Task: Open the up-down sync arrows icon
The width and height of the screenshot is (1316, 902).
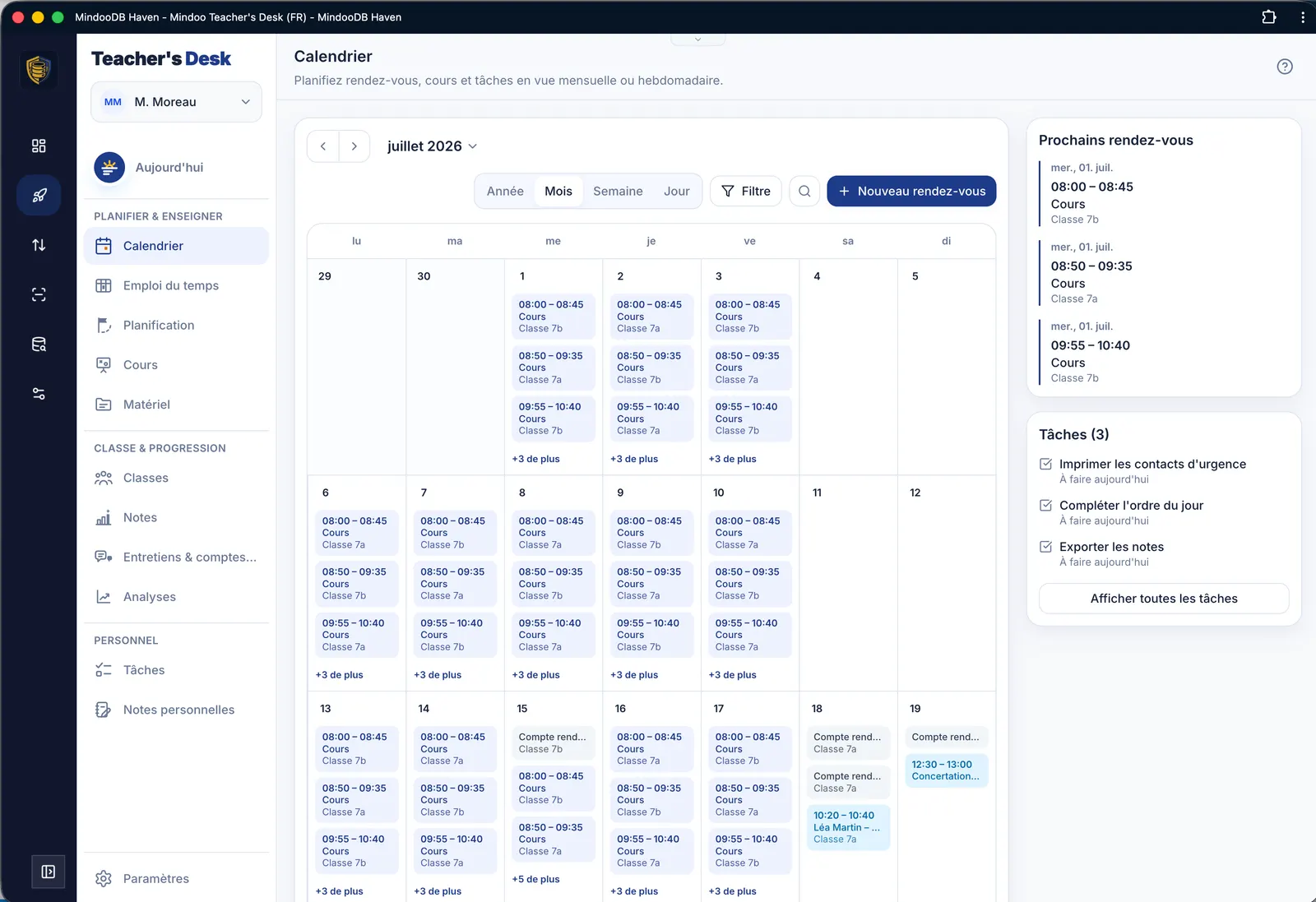Action: coord(39,245)
